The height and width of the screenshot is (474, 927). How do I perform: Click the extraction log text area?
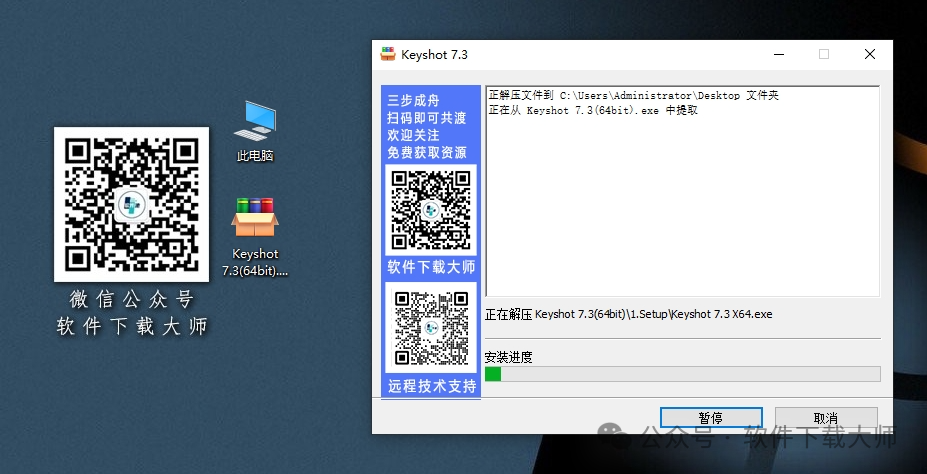pos(682,191)
